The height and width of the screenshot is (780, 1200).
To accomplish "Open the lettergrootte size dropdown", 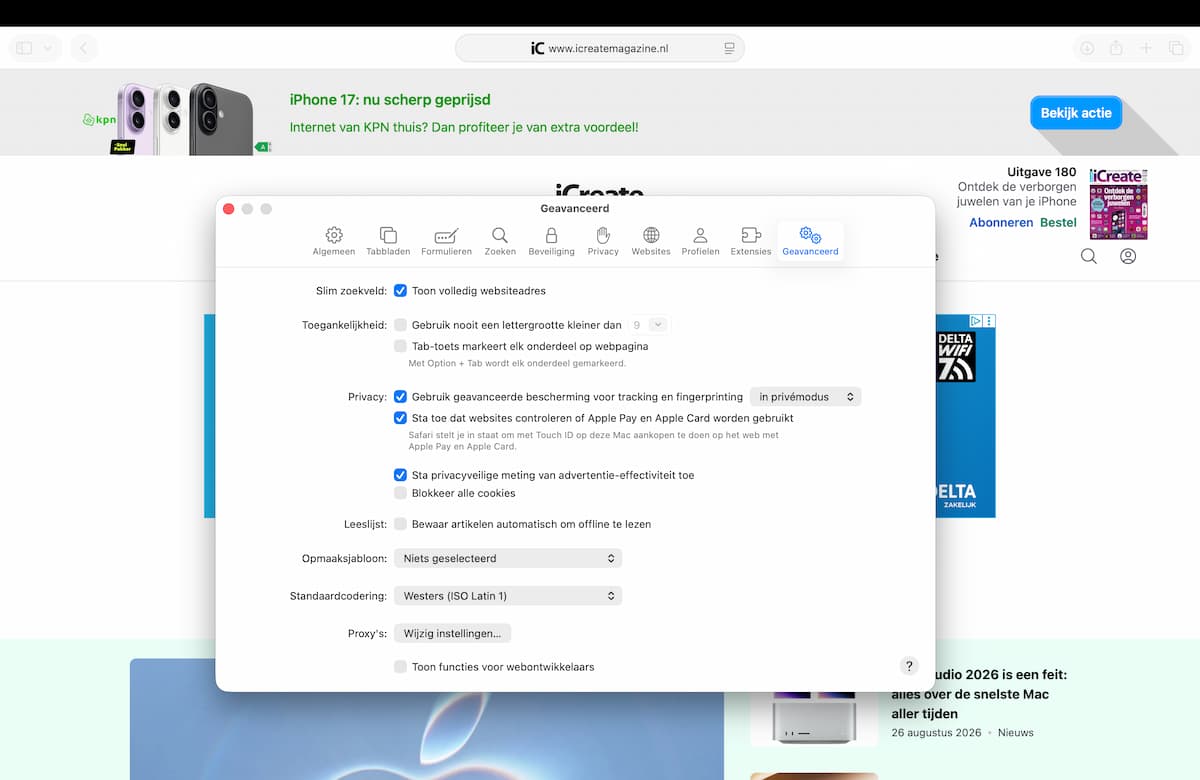I will (648, 325).
